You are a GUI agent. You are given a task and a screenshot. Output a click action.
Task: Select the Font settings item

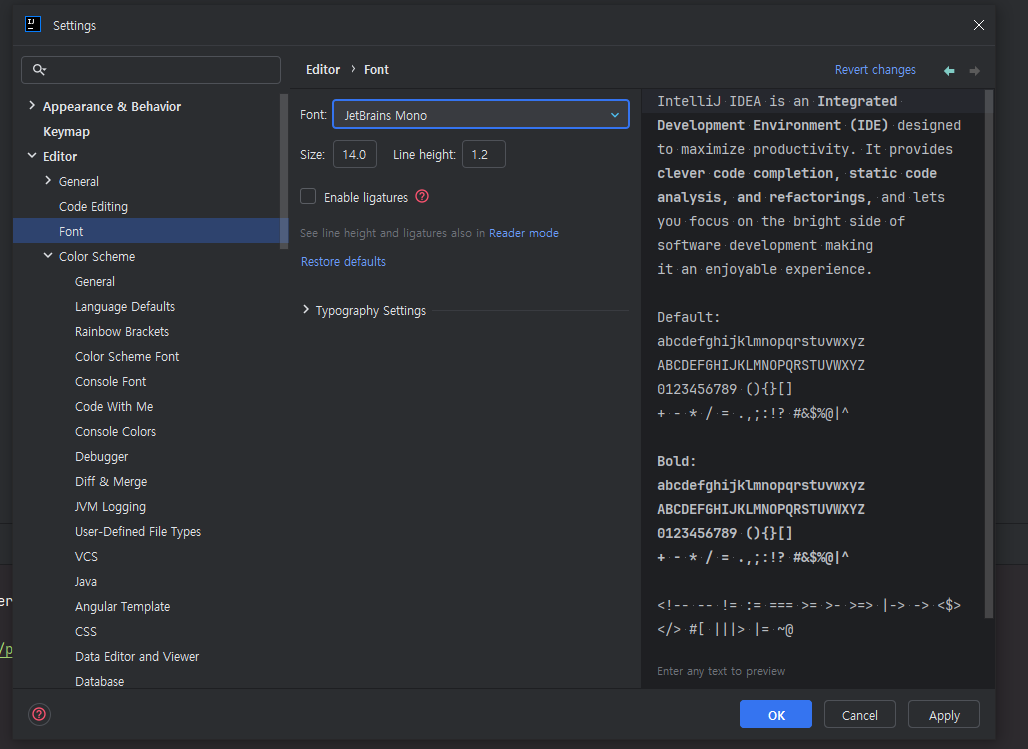150,231
